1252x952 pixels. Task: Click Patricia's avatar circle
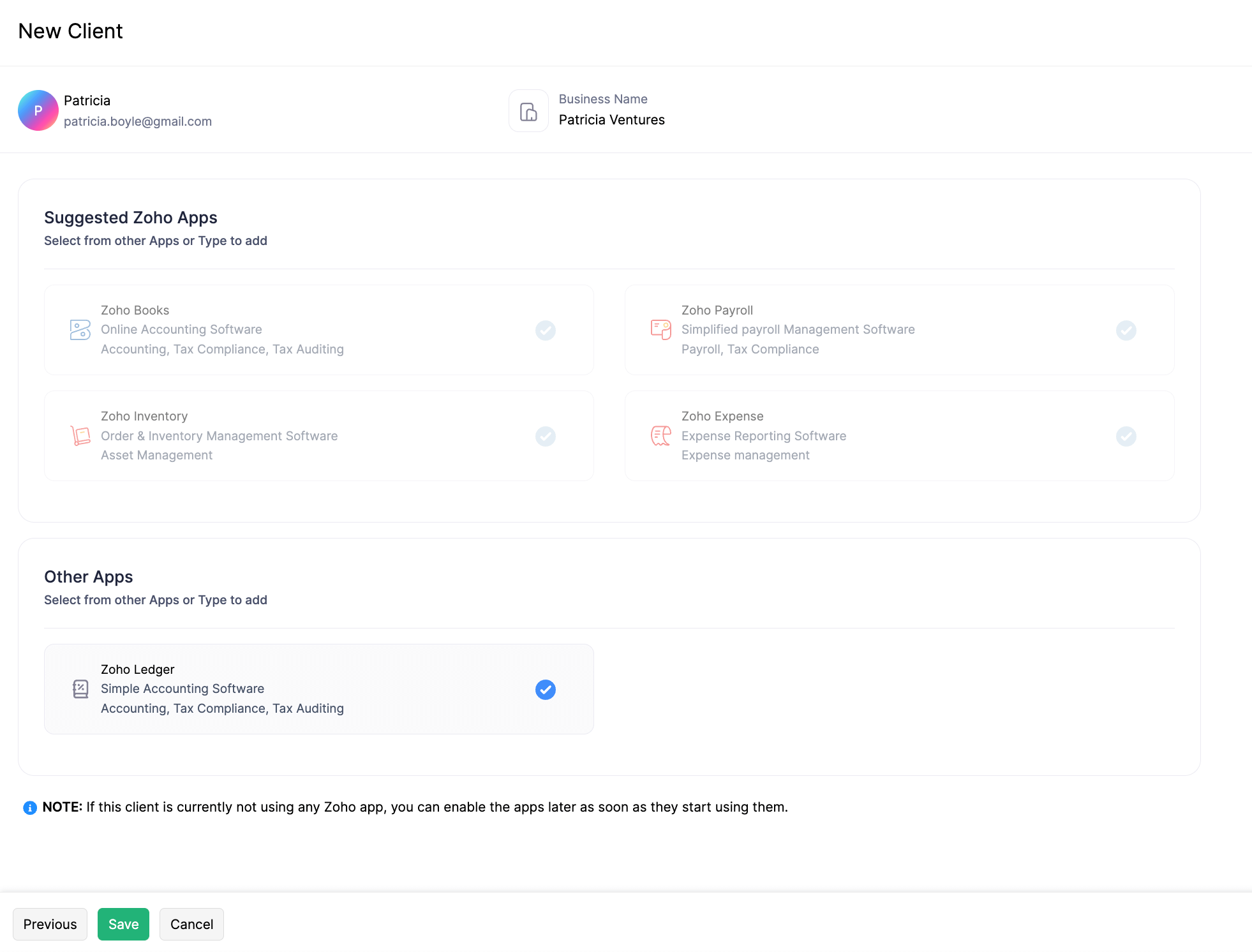coord(38,110)
